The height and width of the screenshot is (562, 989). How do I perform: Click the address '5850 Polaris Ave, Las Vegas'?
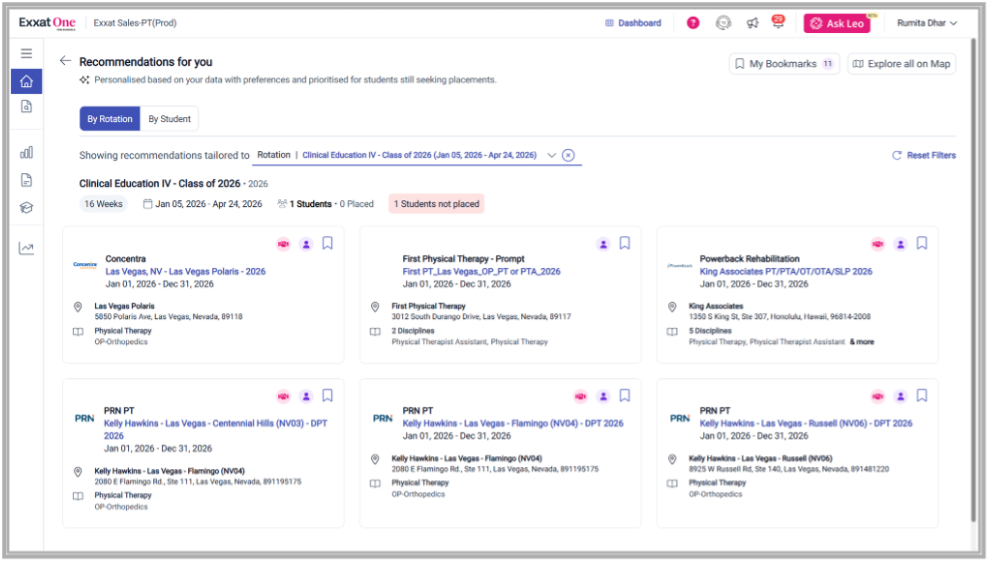(168, 317)
